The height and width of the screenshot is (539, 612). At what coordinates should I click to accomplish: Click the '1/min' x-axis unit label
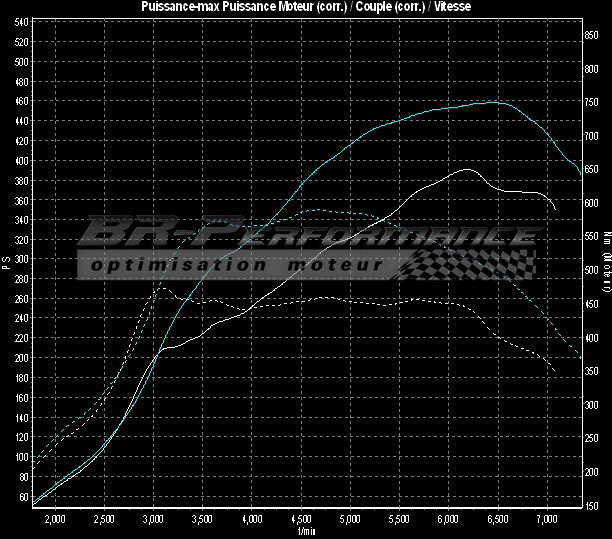(x=304, y=531)
